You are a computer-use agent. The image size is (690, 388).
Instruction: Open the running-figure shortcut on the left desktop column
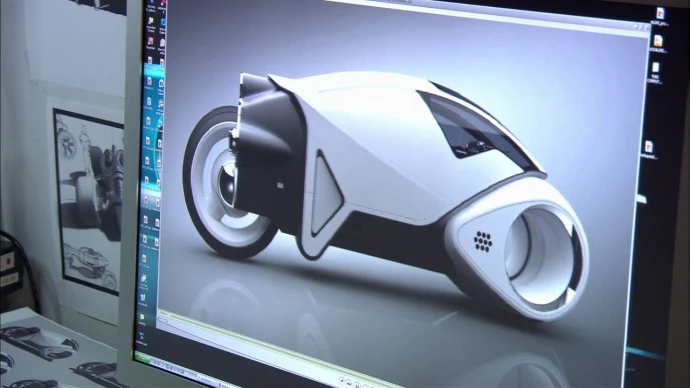coord(143,278)
